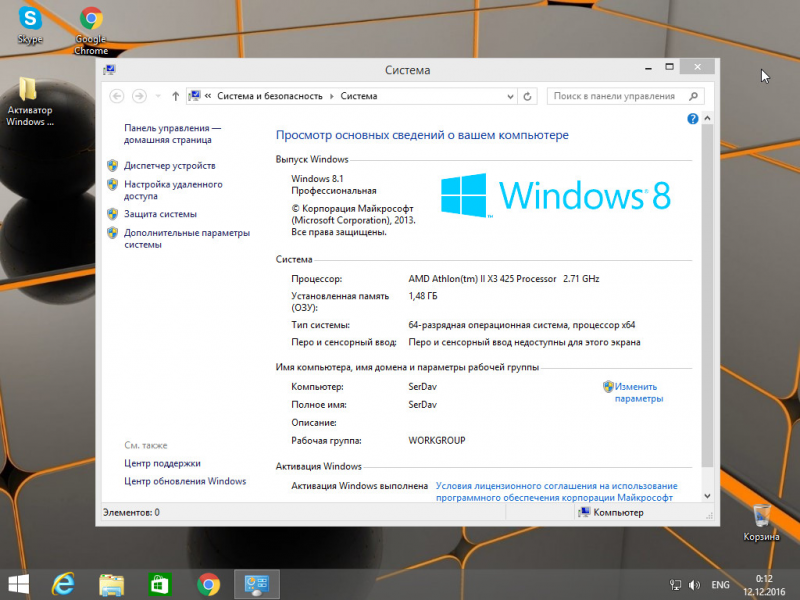
Task: Open the Windows Store taskbar icon
Action: (x=160, y=585)
